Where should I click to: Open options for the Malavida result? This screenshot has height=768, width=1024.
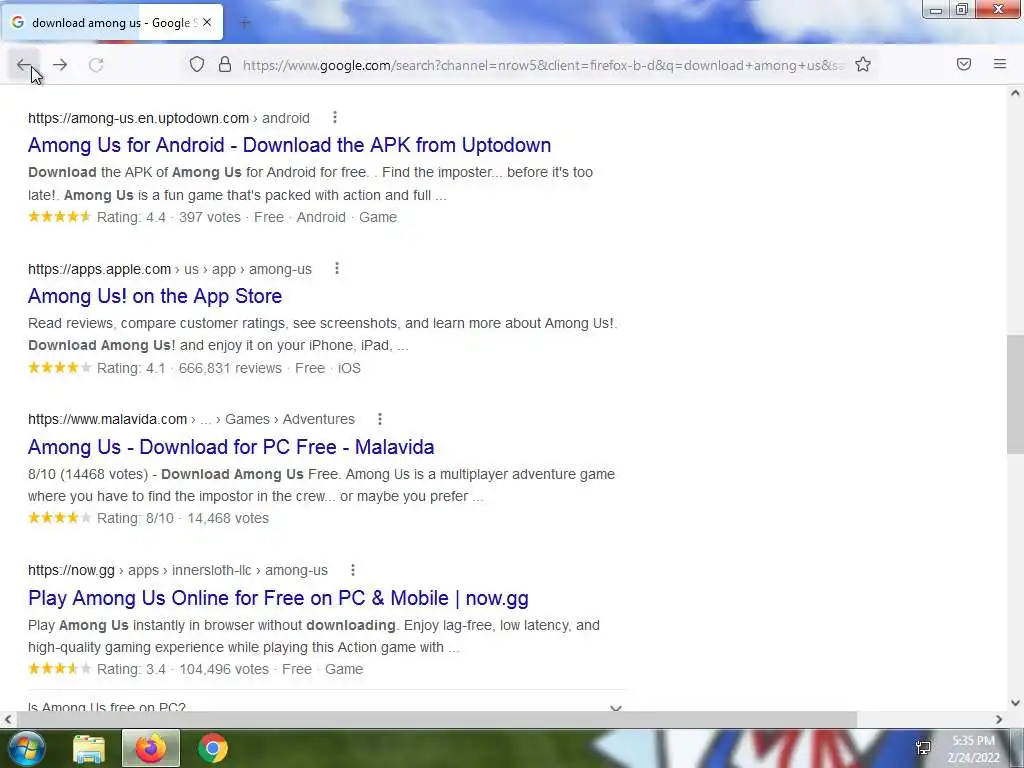(379, 419)
